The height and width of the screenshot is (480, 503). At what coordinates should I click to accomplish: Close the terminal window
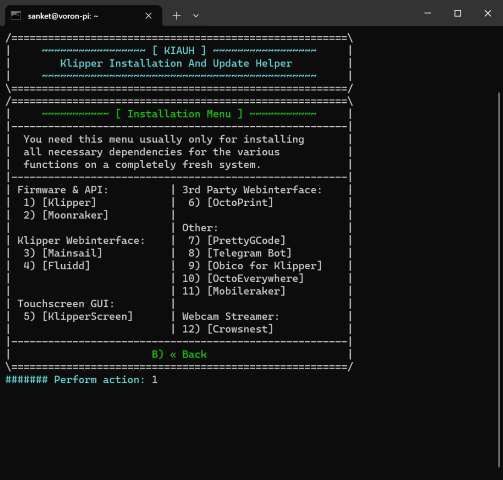(x=488, y=13)
